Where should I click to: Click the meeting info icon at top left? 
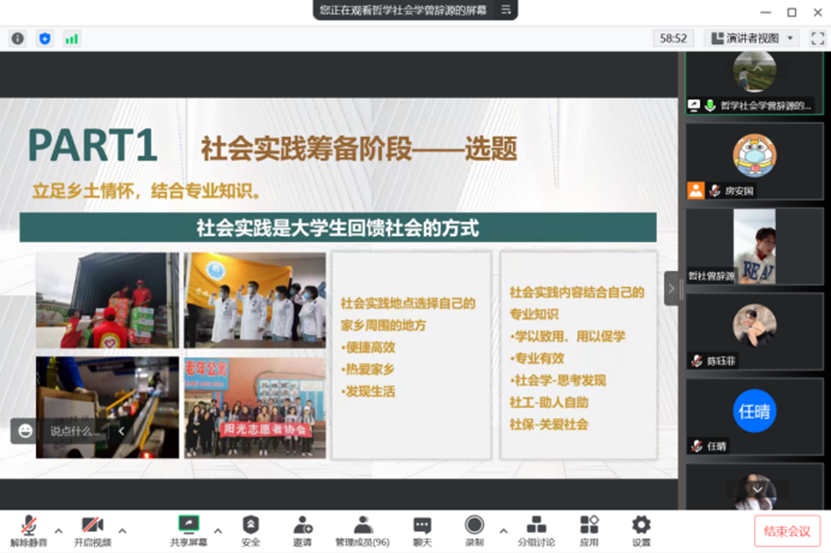pyautogui.click(x=17, y=38)
